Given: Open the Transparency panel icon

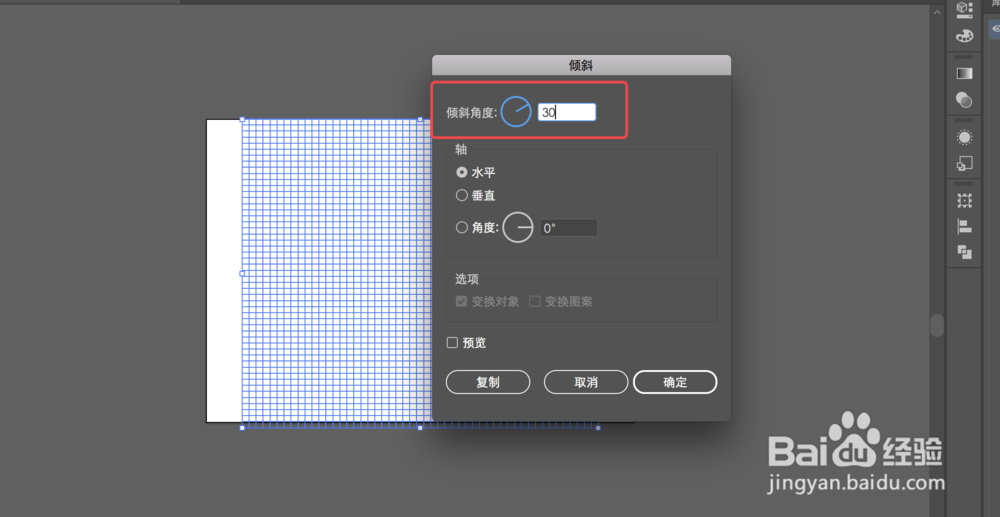Looking at the screenshot, I should point(964,99).
